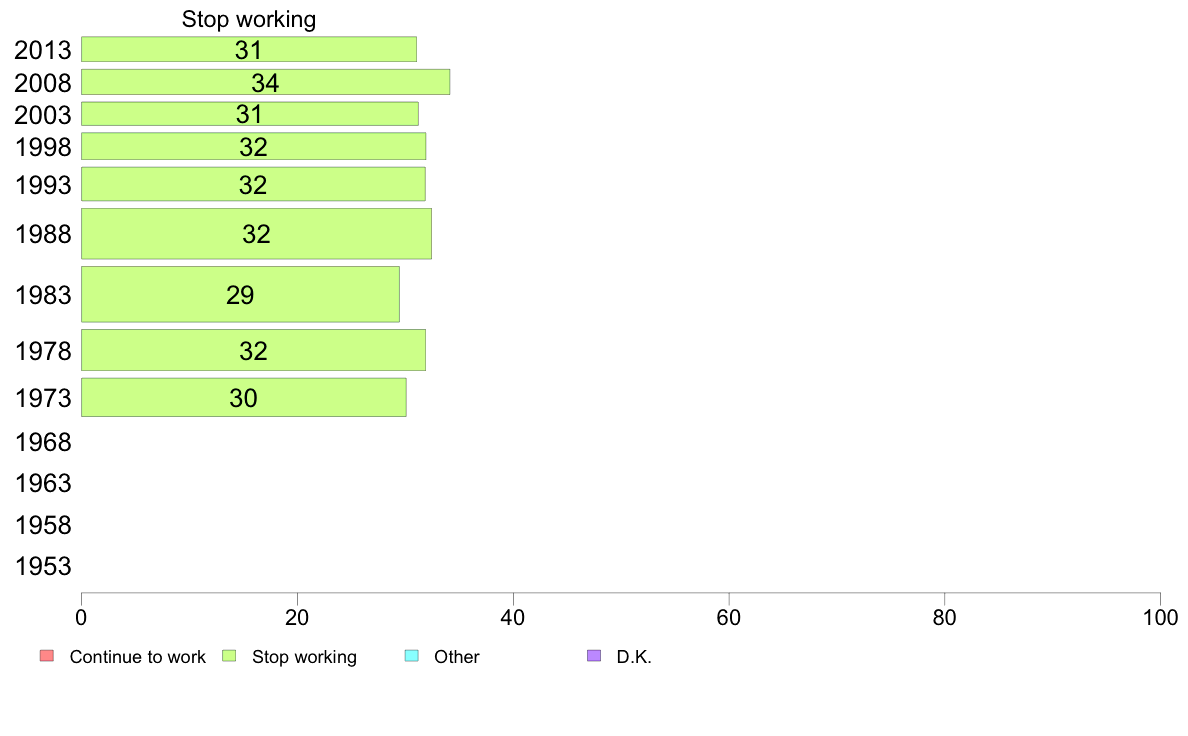Click the red Continue to work legend swatch
The image size is (1188, 736).
pyautogui.click(x=47, y=656)
